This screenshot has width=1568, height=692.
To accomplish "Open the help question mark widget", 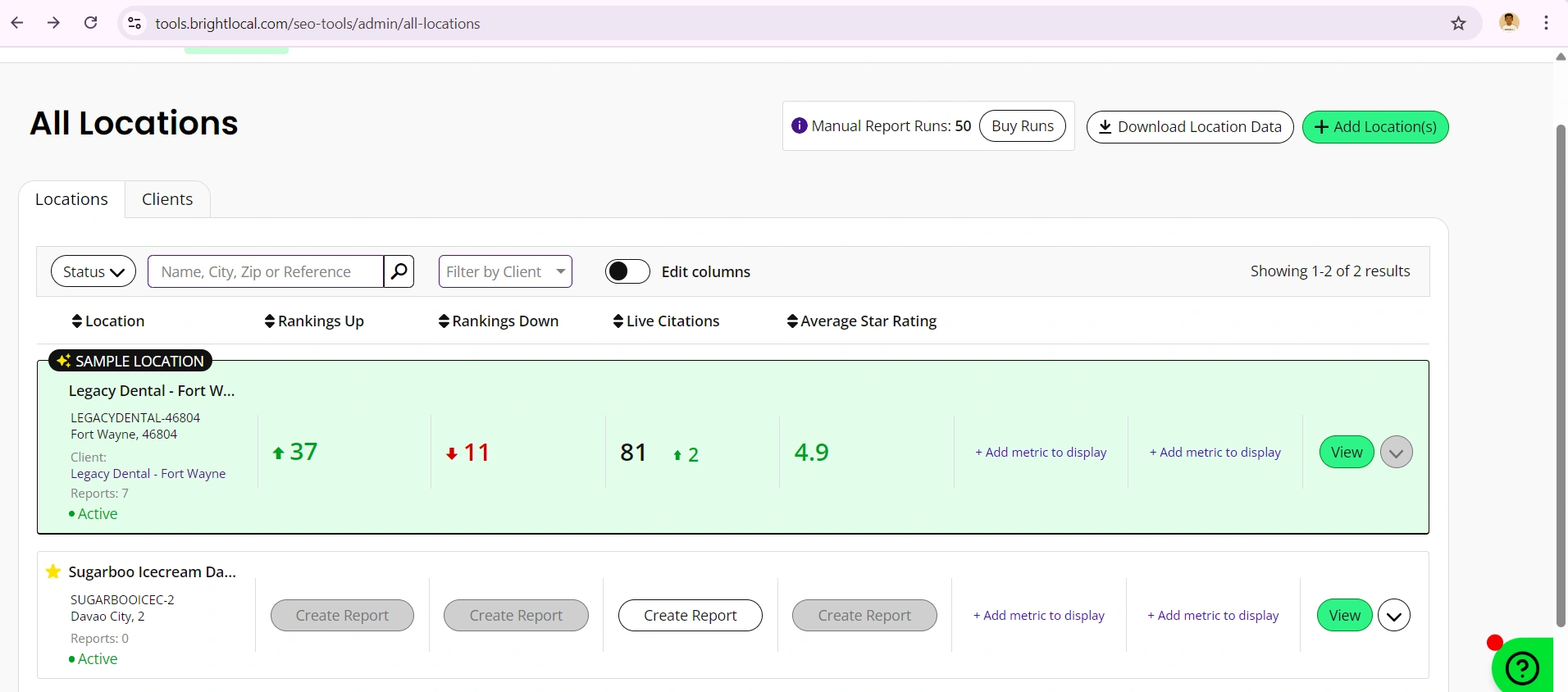I will click(x=1522, y=667).
